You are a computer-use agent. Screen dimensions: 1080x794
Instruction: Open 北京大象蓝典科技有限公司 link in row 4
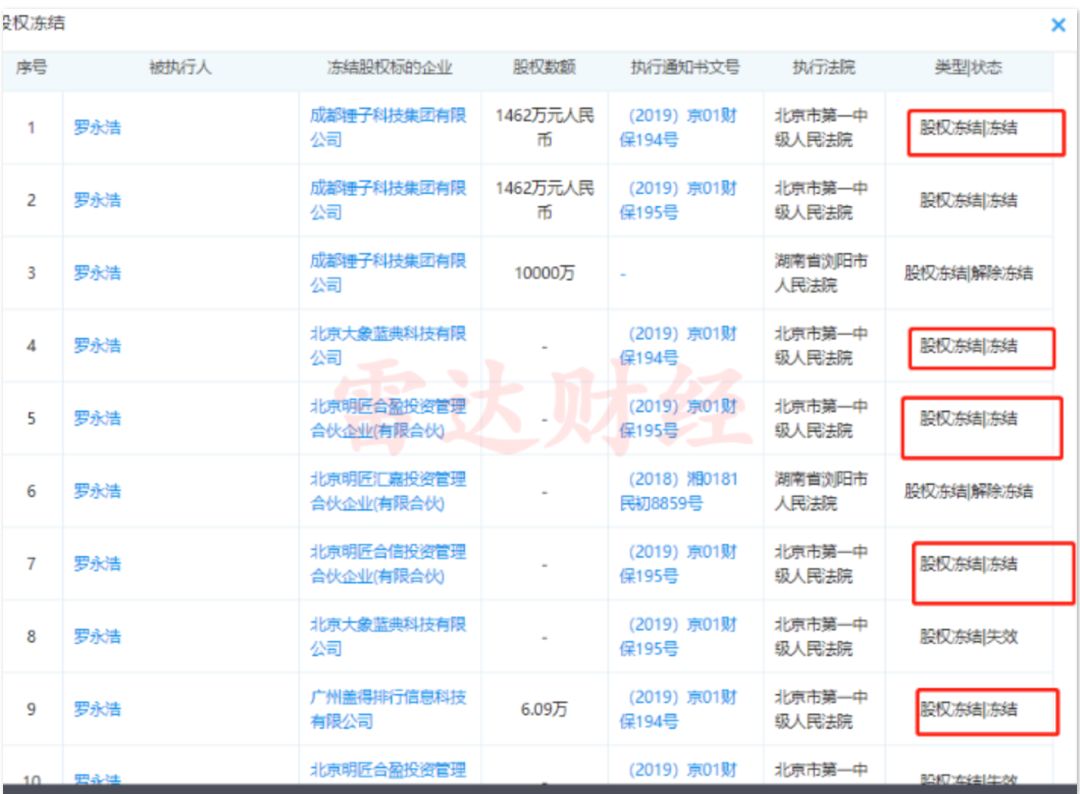click(388, 346)
